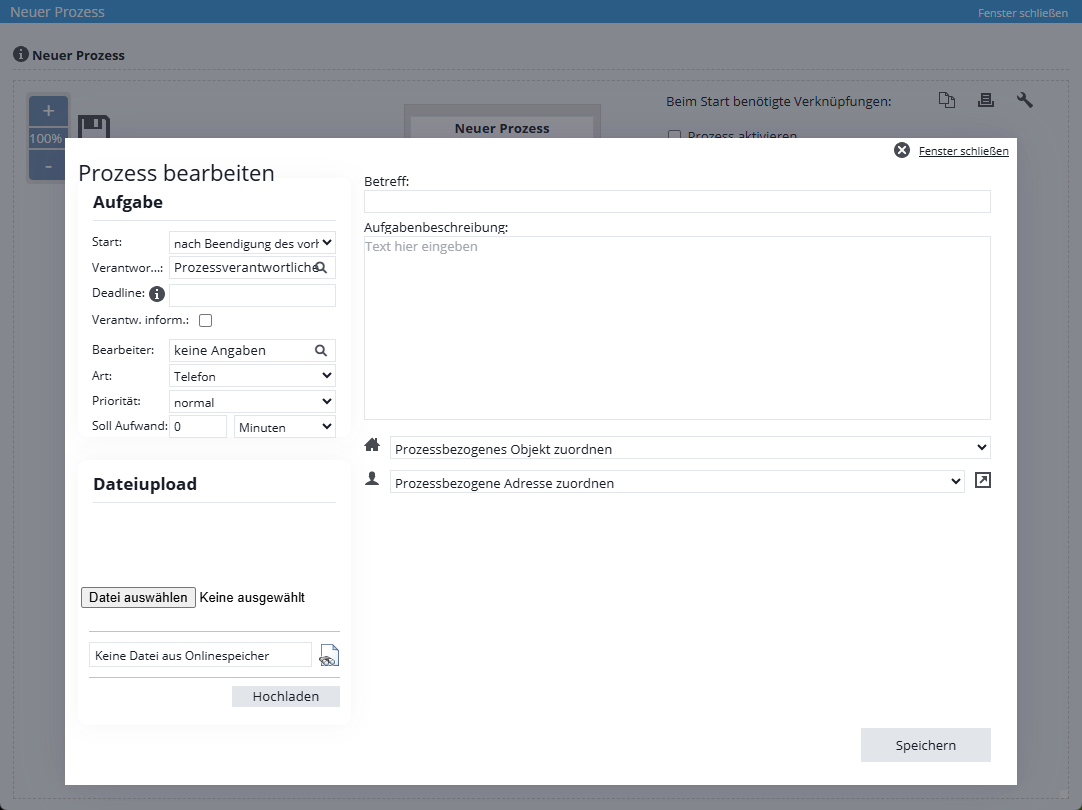Click the Verantwortlicher search magnifier icon
This screenshot has height=810, width=1082.
[x=321, y=268]
